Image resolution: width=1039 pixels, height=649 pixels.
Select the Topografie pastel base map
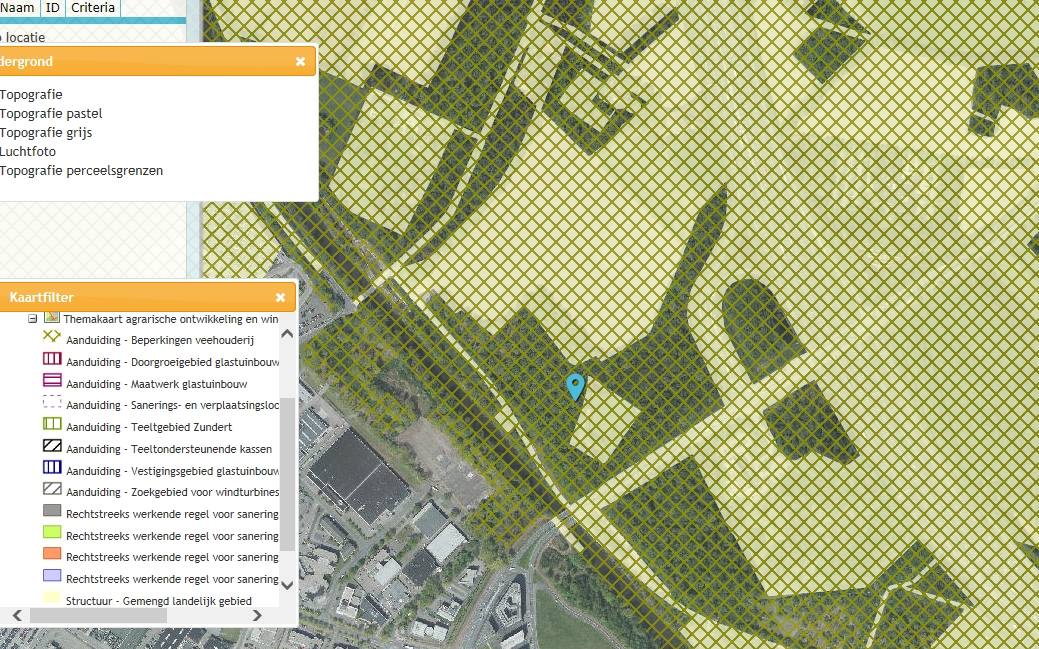[50, 114]
